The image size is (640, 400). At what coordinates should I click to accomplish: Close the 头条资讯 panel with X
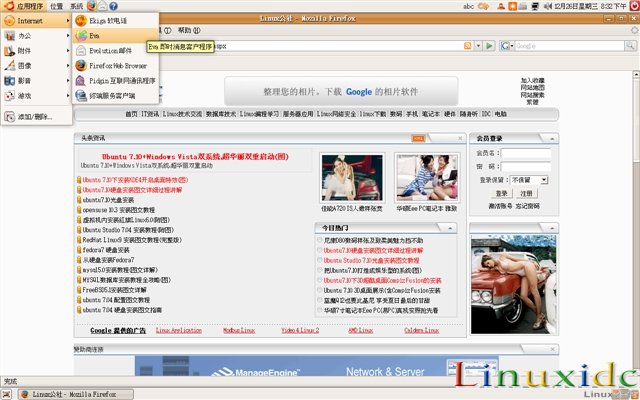[x=460, y=138]
